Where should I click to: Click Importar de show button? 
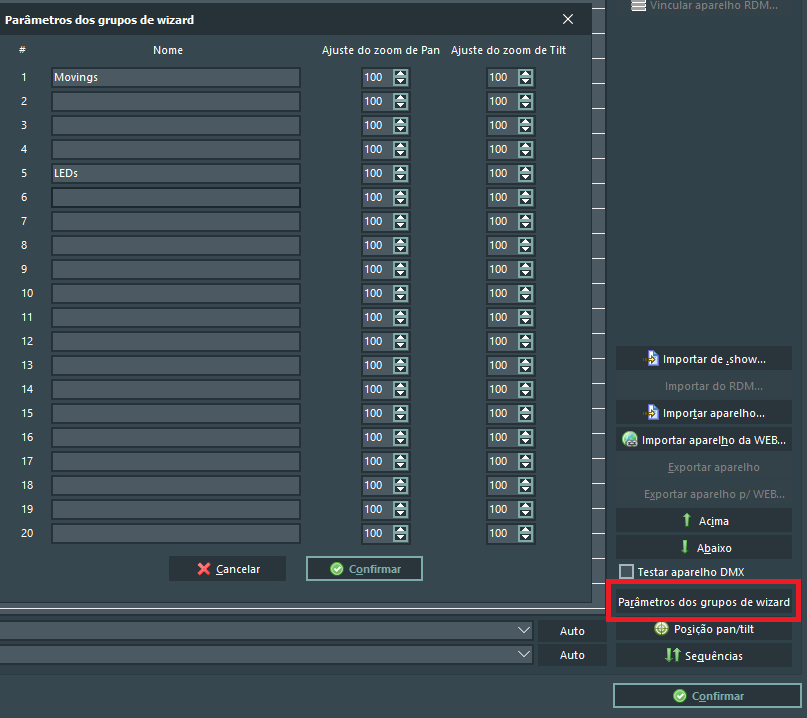(703, 359)
